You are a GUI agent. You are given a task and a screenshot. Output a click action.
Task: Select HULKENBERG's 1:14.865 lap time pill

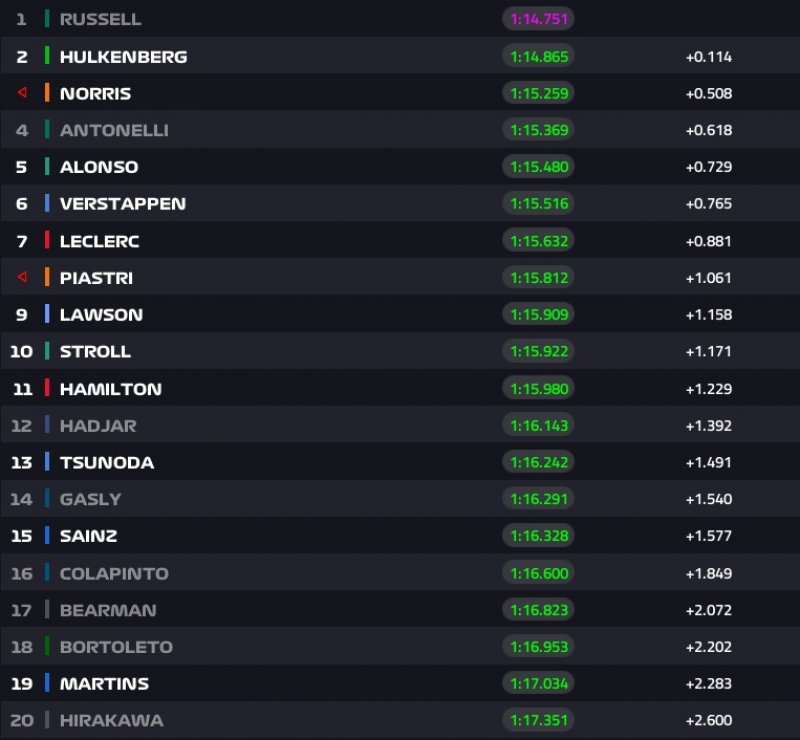point(538,56)
